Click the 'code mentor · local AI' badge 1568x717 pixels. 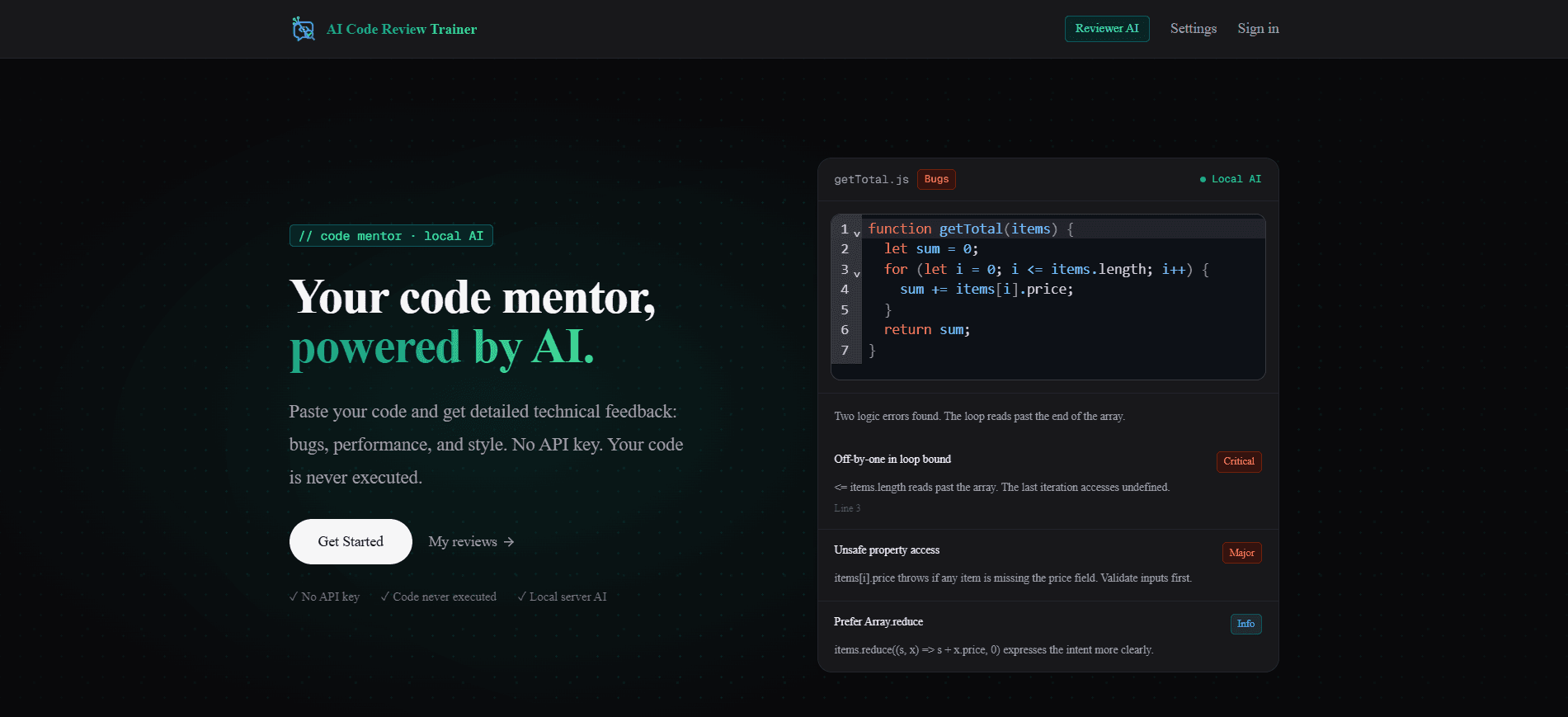(391, 236)
